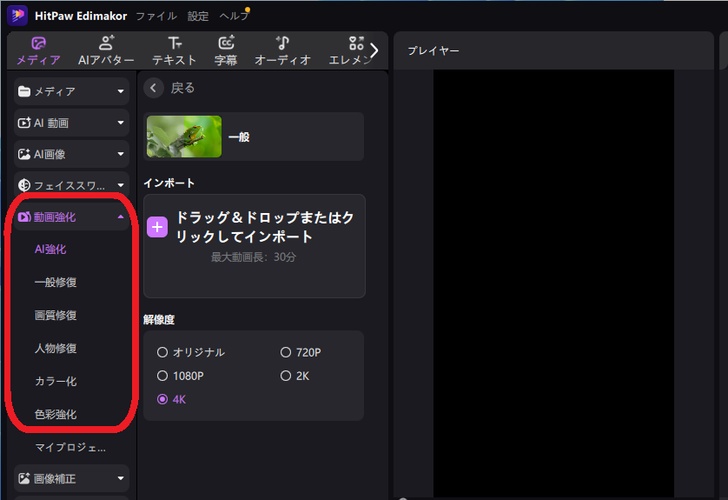This screenshot has height=500, width=728.
Task: Open the ファイル menu
Action: [156, 16]
